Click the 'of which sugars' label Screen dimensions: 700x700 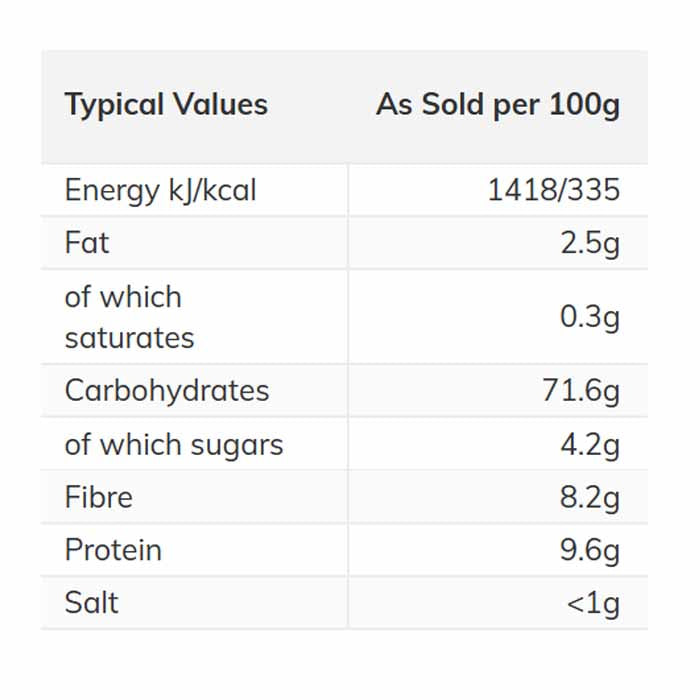[174, 444]
